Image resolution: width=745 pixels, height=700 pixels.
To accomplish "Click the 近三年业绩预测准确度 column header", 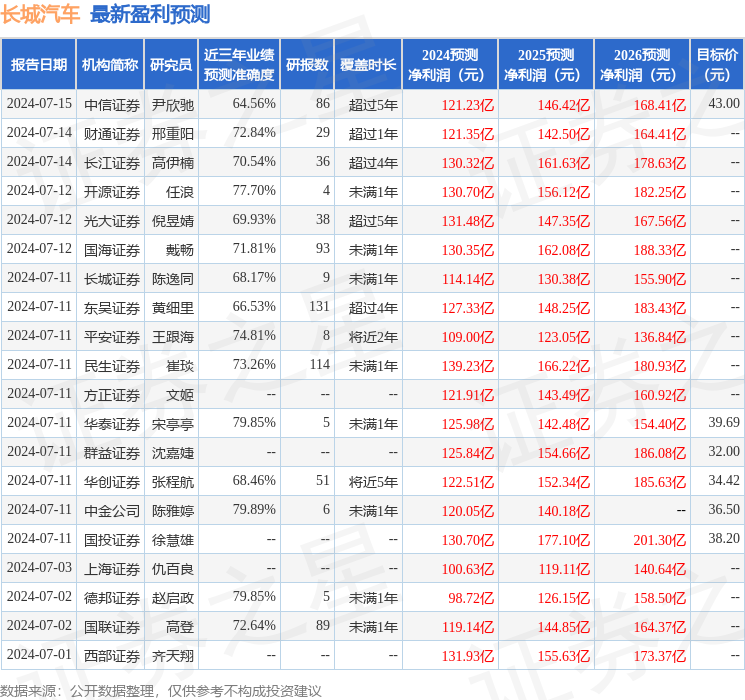I will tap(239, 65).
